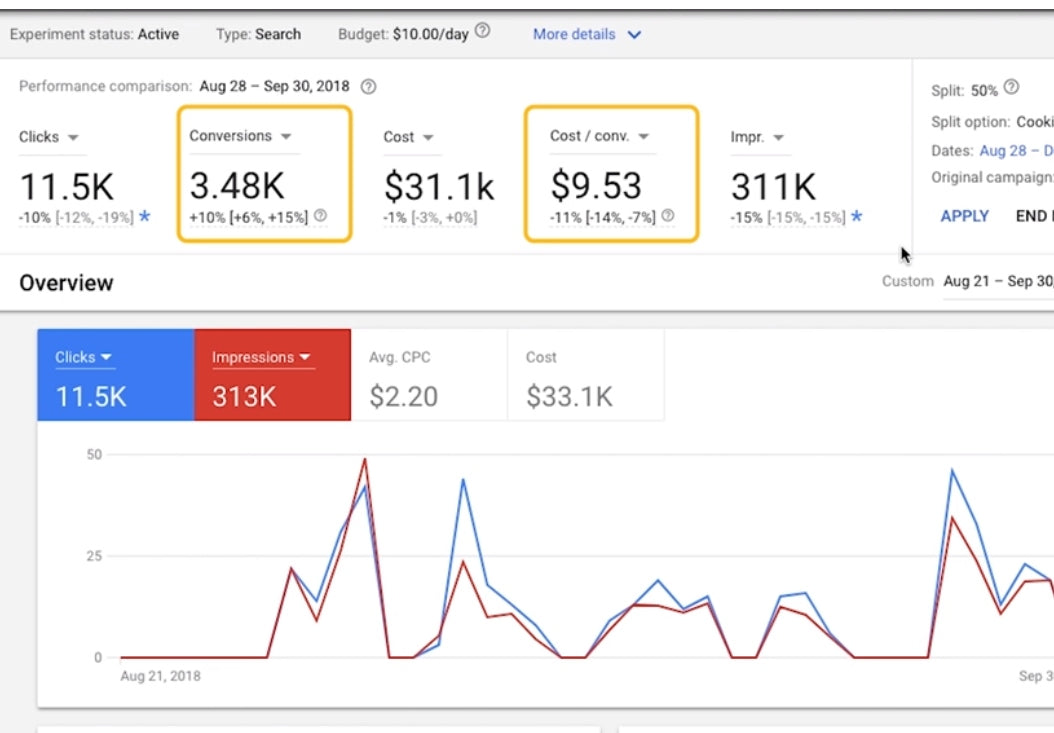Click the Custom date range Aug 21 field
This screenshot has width=1054, height=733.
[997, 282]
